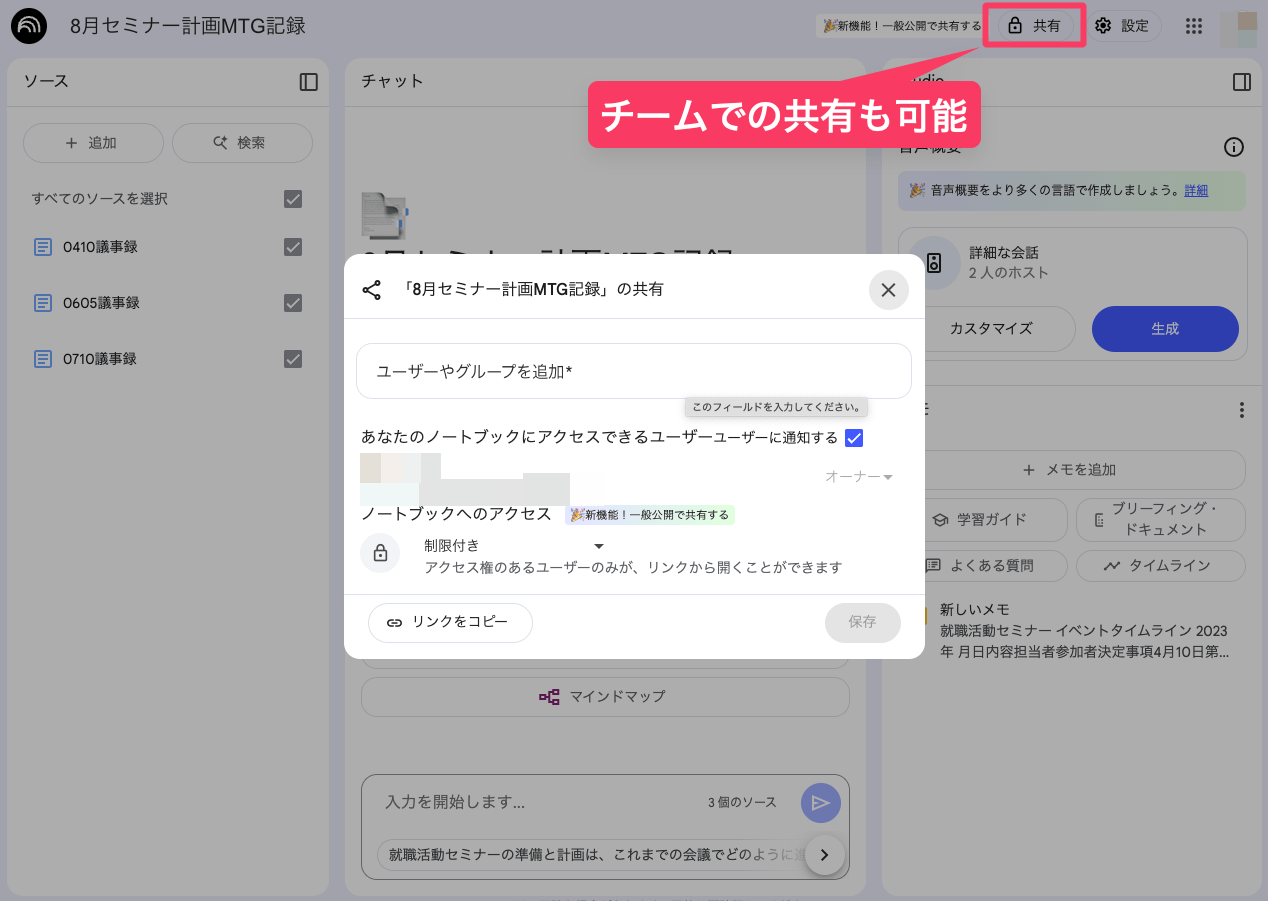Viewport: 1268px width, 901px height.
Task: Open the 設定 menu
Action: click(x=1123, y=26)
